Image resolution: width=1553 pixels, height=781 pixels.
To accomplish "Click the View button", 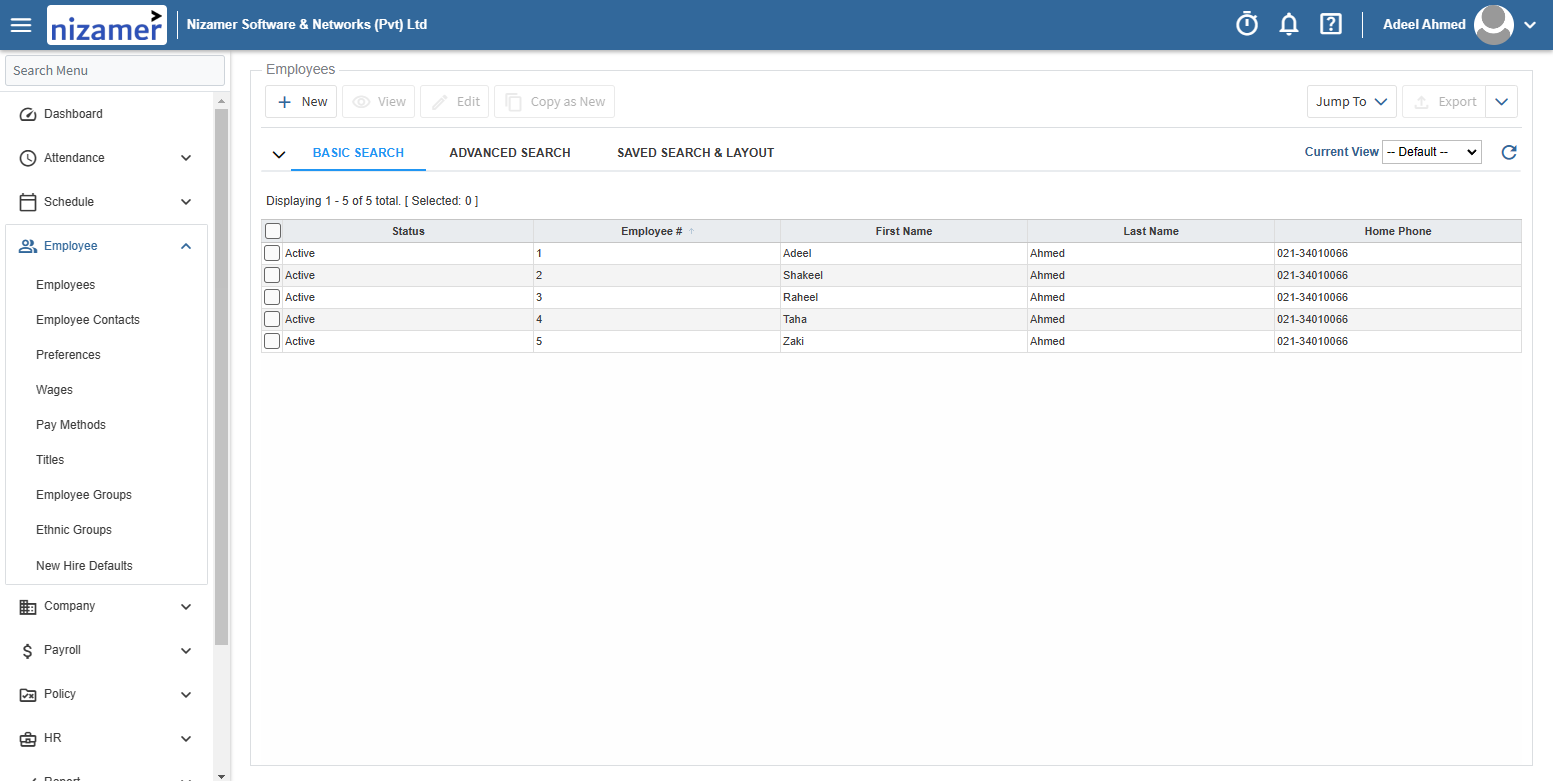I will pyautogui.click(x=379, y=101).
